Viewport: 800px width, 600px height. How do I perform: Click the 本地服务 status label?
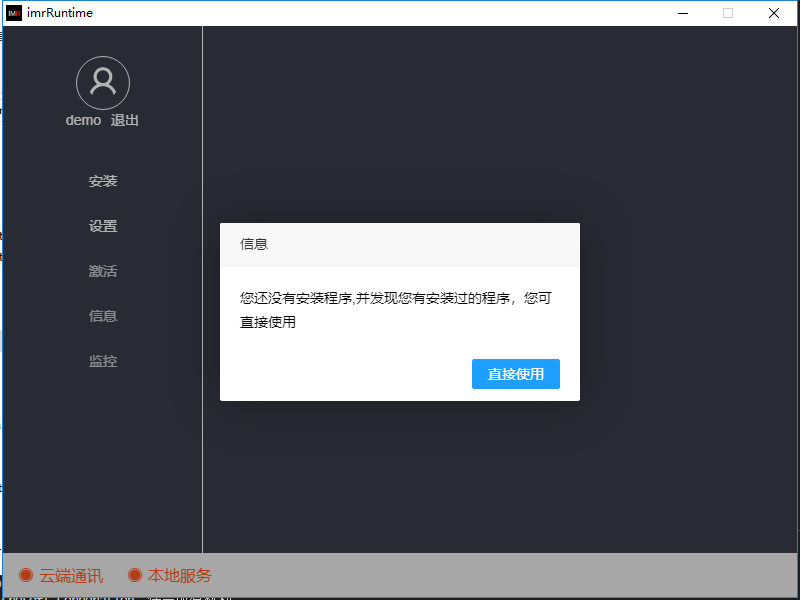180,576
